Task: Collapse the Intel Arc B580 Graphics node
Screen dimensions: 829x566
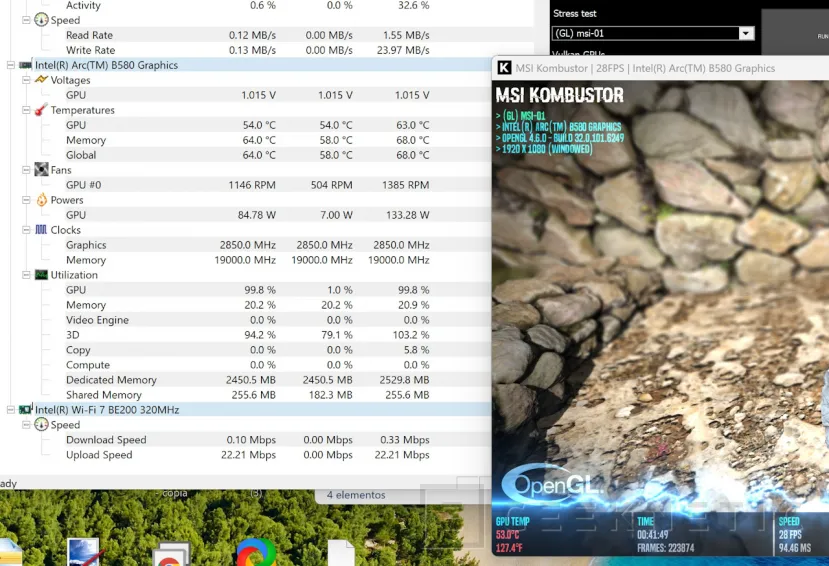Action: pyautogui.click(x=11, y=65)
